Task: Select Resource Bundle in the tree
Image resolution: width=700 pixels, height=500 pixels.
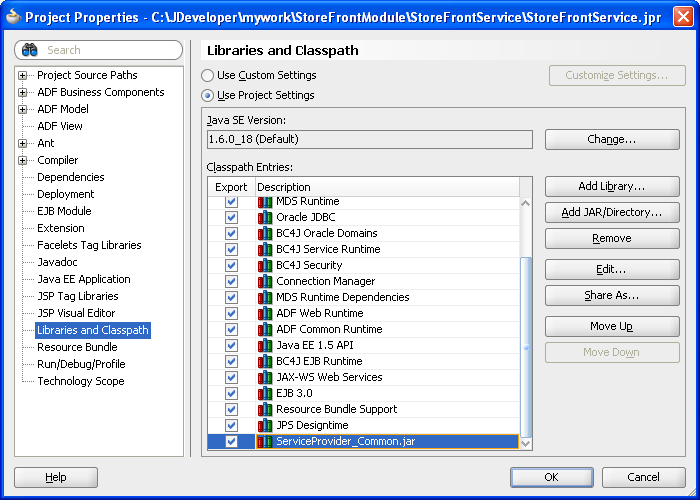Action: pos(77,347)
